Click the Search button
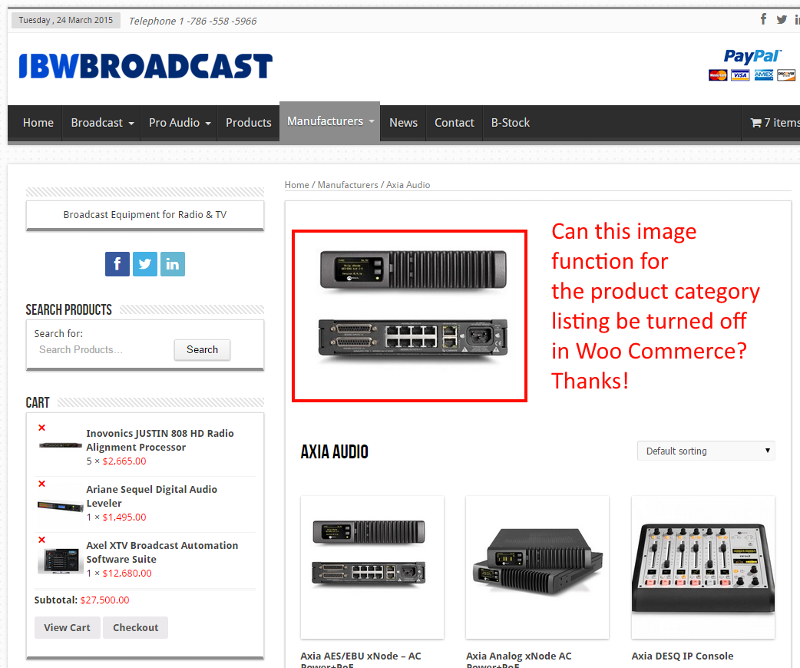800x668 pixels. point(202,350)
